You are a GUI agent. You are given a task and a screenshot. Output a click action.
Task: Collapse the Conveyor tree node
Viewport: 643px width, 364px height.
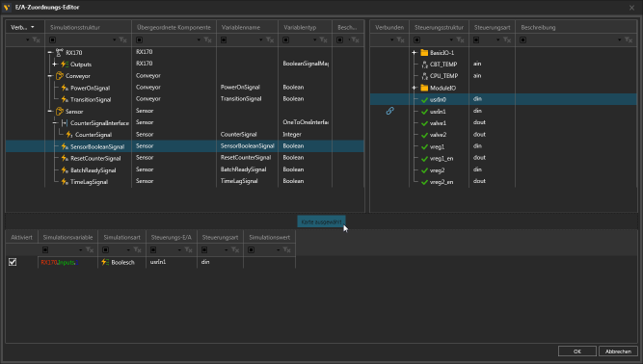50,76
